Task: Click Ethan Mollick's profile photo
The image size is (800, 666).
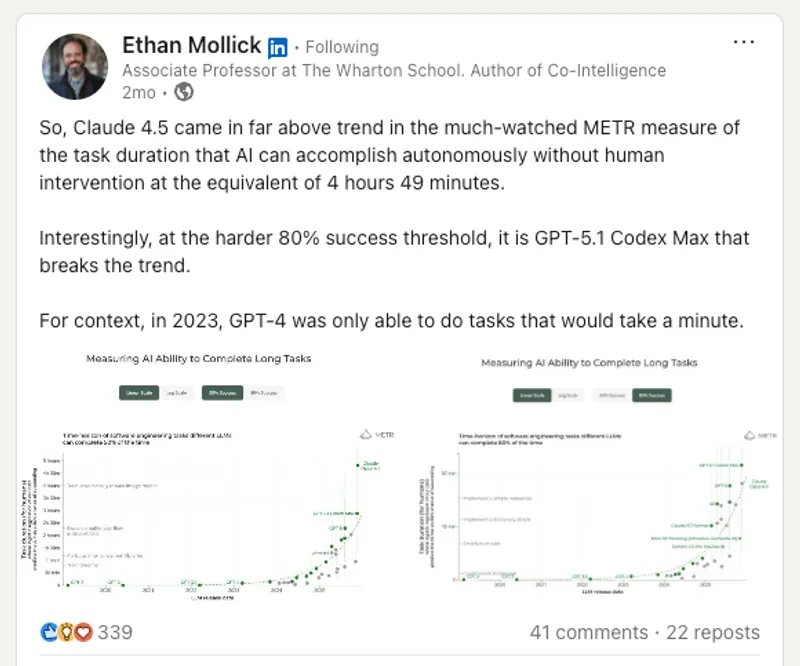Action: [x=73, y=66]
